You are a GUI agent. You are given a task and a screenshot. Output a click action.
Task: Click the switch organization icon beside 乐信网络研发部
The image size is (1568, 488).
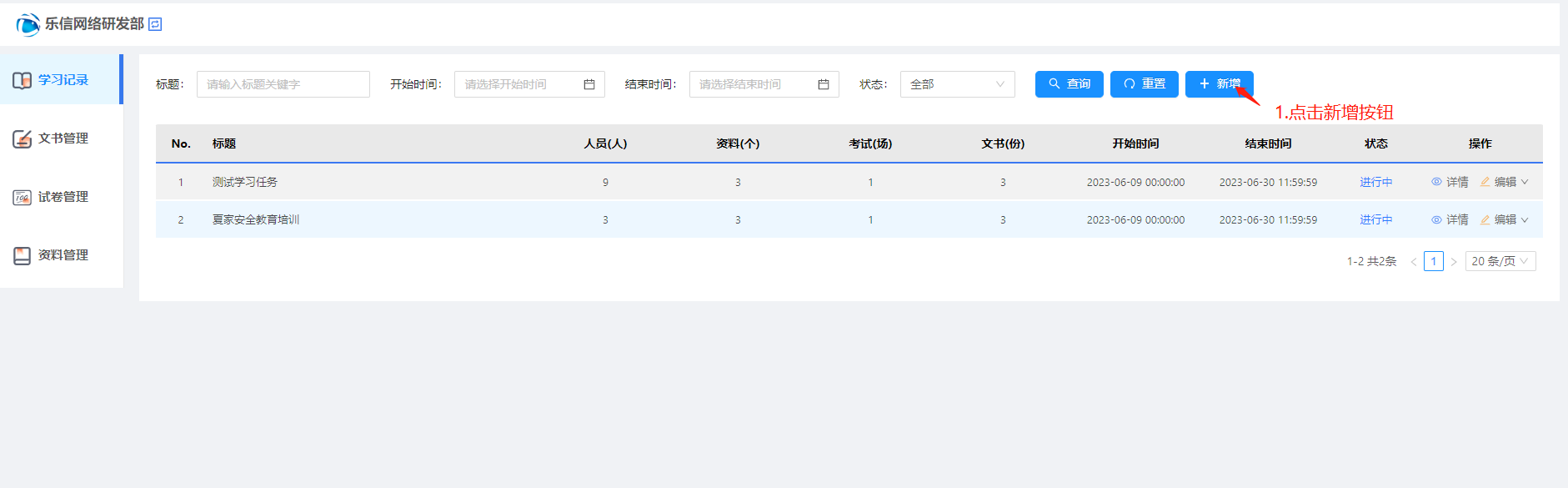(x=155, y=24)
